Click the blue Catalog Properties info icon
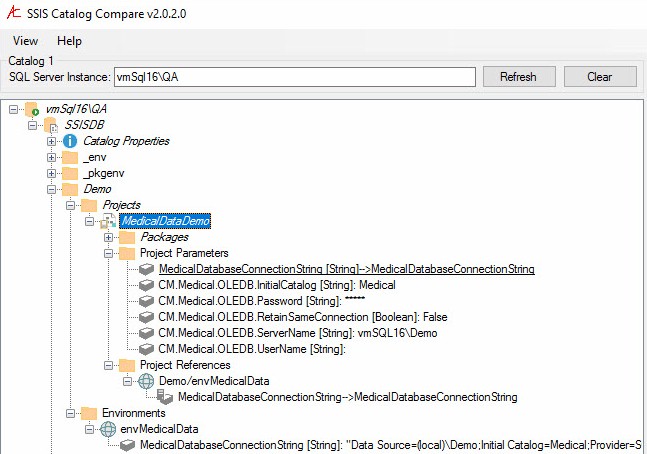 click(x=70, y=141)
